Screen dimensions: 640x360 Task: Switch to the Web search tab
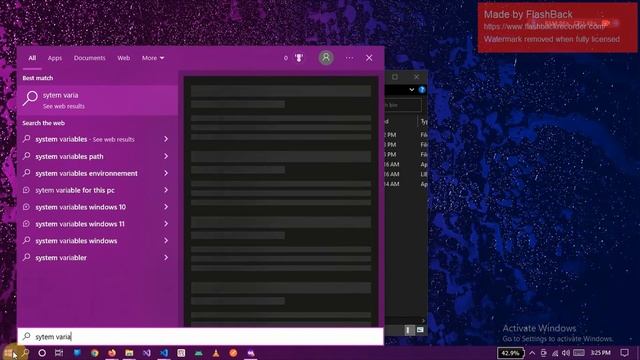pyautogui.click(x=123, y=58)
